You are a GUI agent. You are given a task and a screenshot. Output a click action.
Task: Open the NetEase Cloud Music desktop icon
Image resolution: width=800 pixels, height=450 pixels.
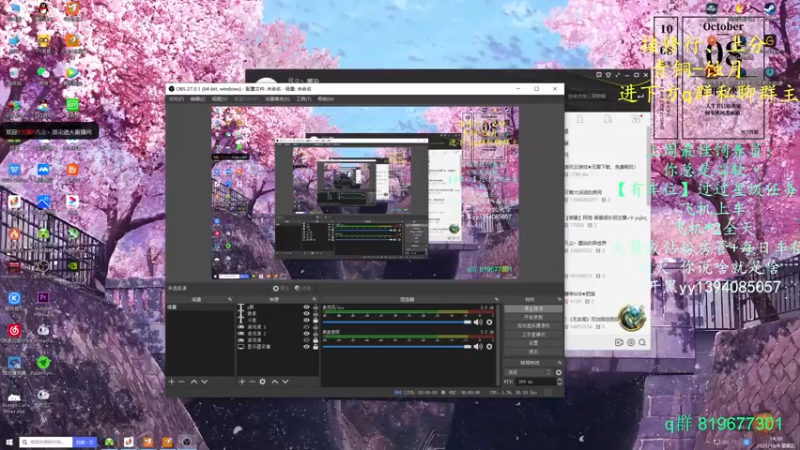tap(14, 331)
